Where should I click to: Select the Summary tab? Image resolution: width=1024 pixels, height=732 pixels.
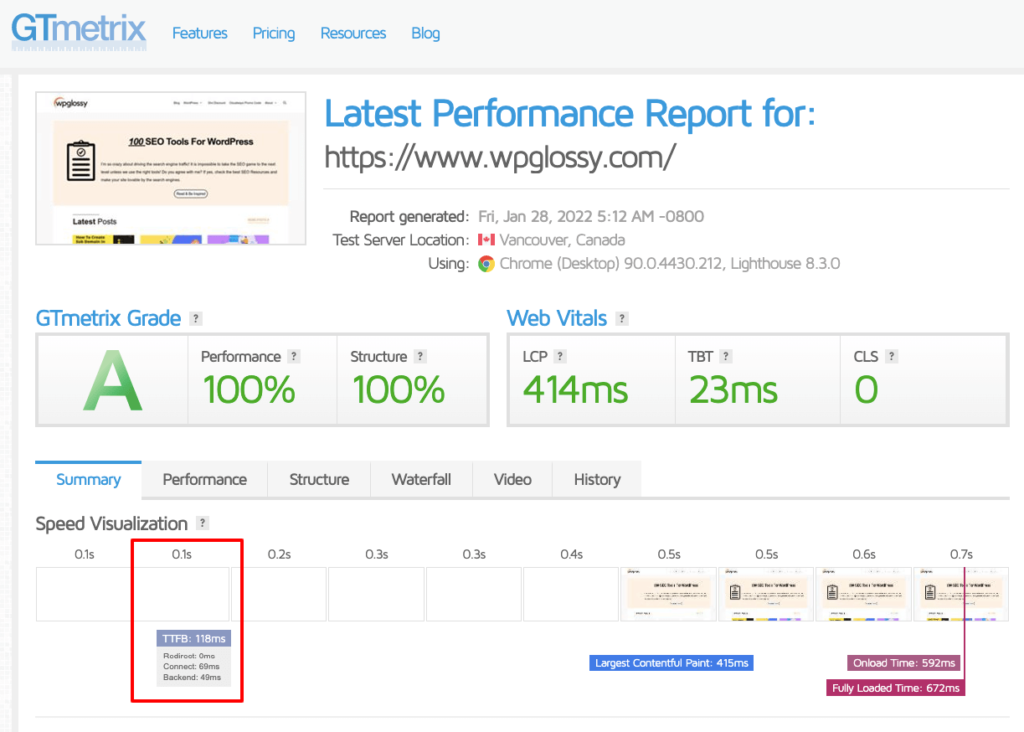[88, 480]
